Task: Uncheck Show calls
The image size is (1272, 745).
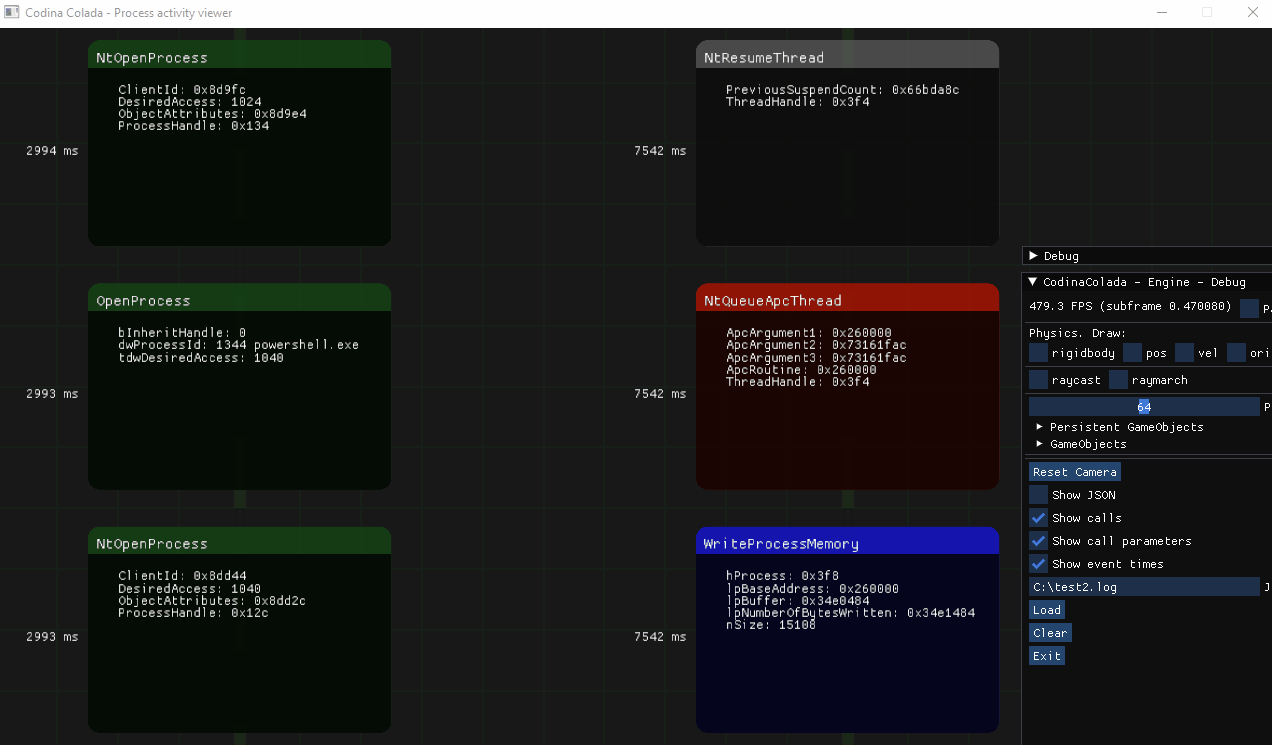Action: pyautogui.click(x=1039, y=518)
